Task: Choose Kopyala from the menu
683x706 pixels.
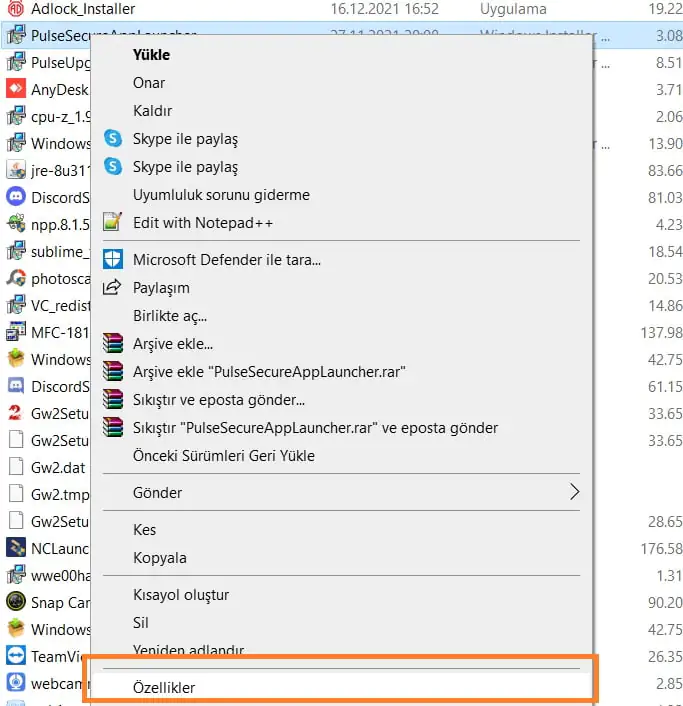Action: coord(341,558)
